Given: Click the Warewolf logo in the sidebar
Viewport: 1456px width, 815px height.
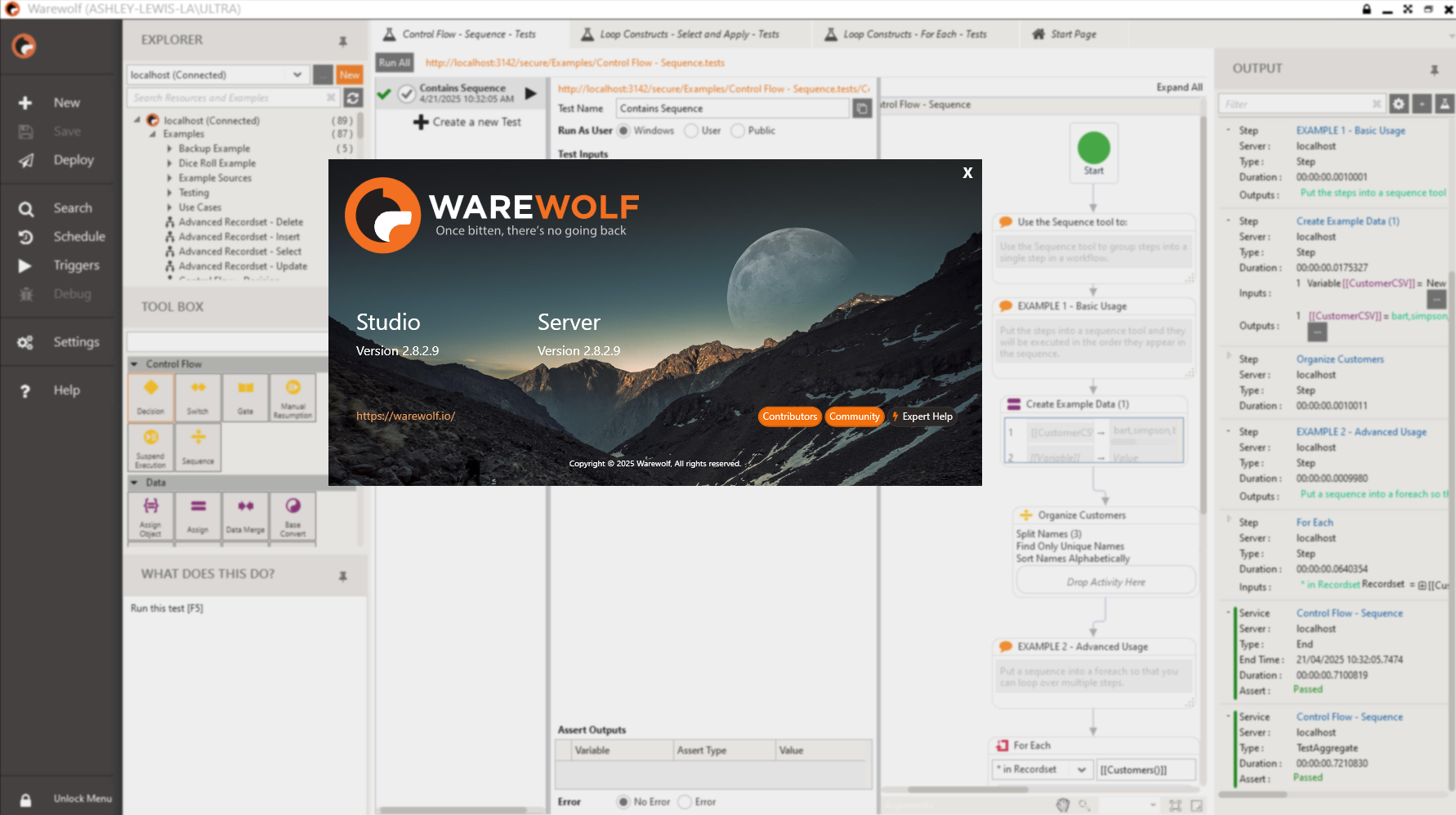Looking at the screenshot, I should click(25, 46).
